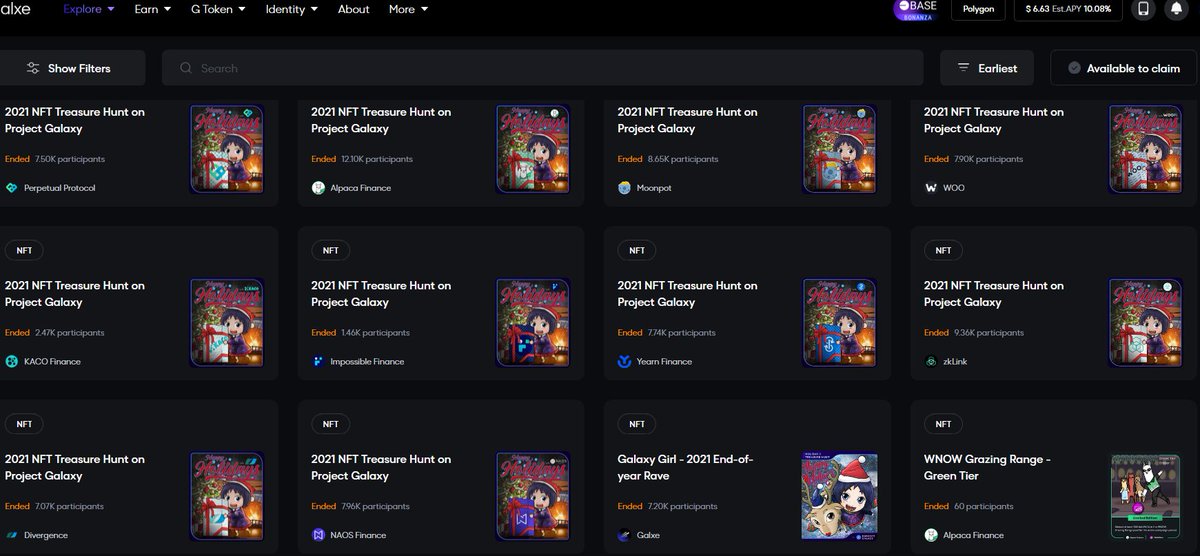The image size is (1200, 556).
Task: Open Galaxy Girl - 2021 End-of-year Rave title
Action: click(x=685, y=467)
